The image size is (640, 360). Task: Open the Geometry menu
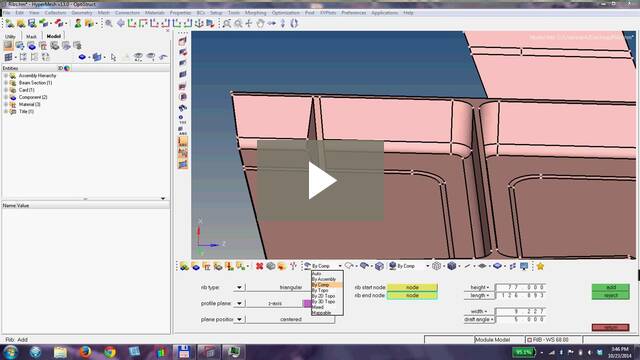(81, 13)
